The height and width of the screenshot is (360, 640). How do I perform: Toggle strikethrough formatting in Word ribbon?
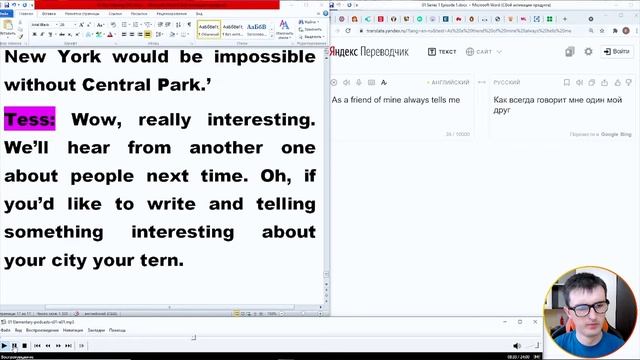(x=62, y=35)
